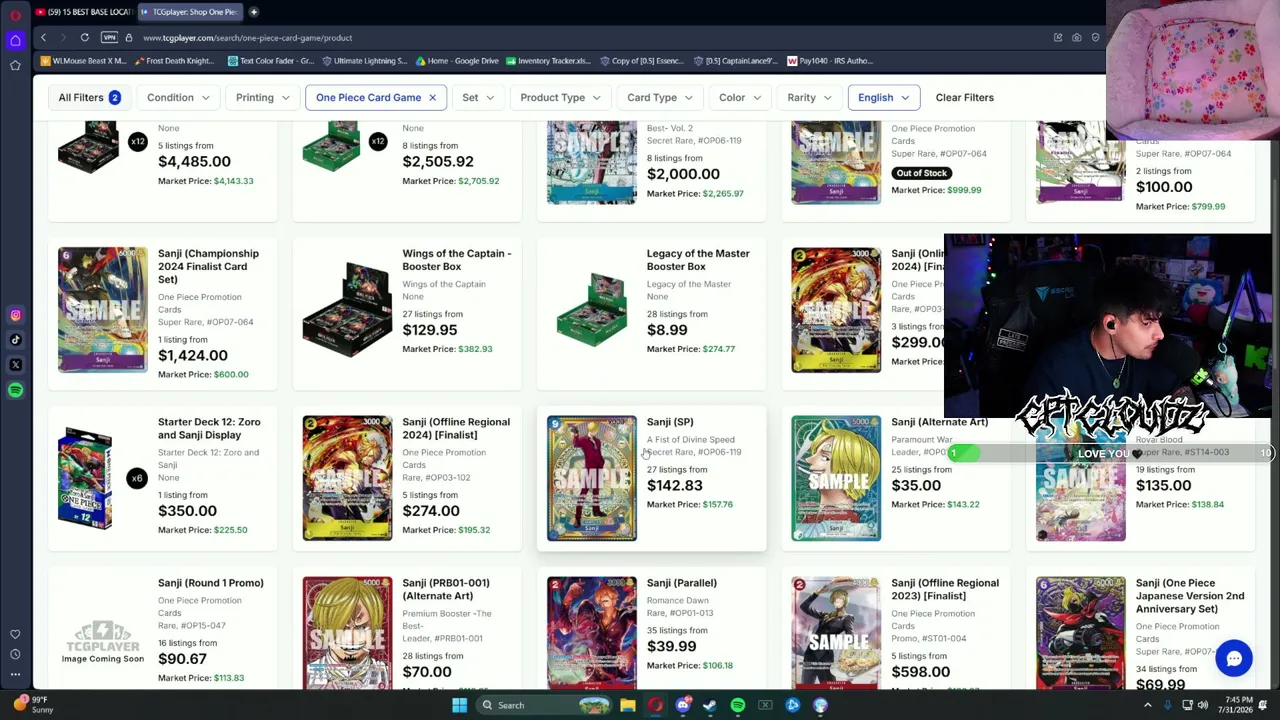Image resolution: width=1280 pixels, height=720 pixels.
Task: Open sidebar three-dot more options
Action: (x=15, y=675)
